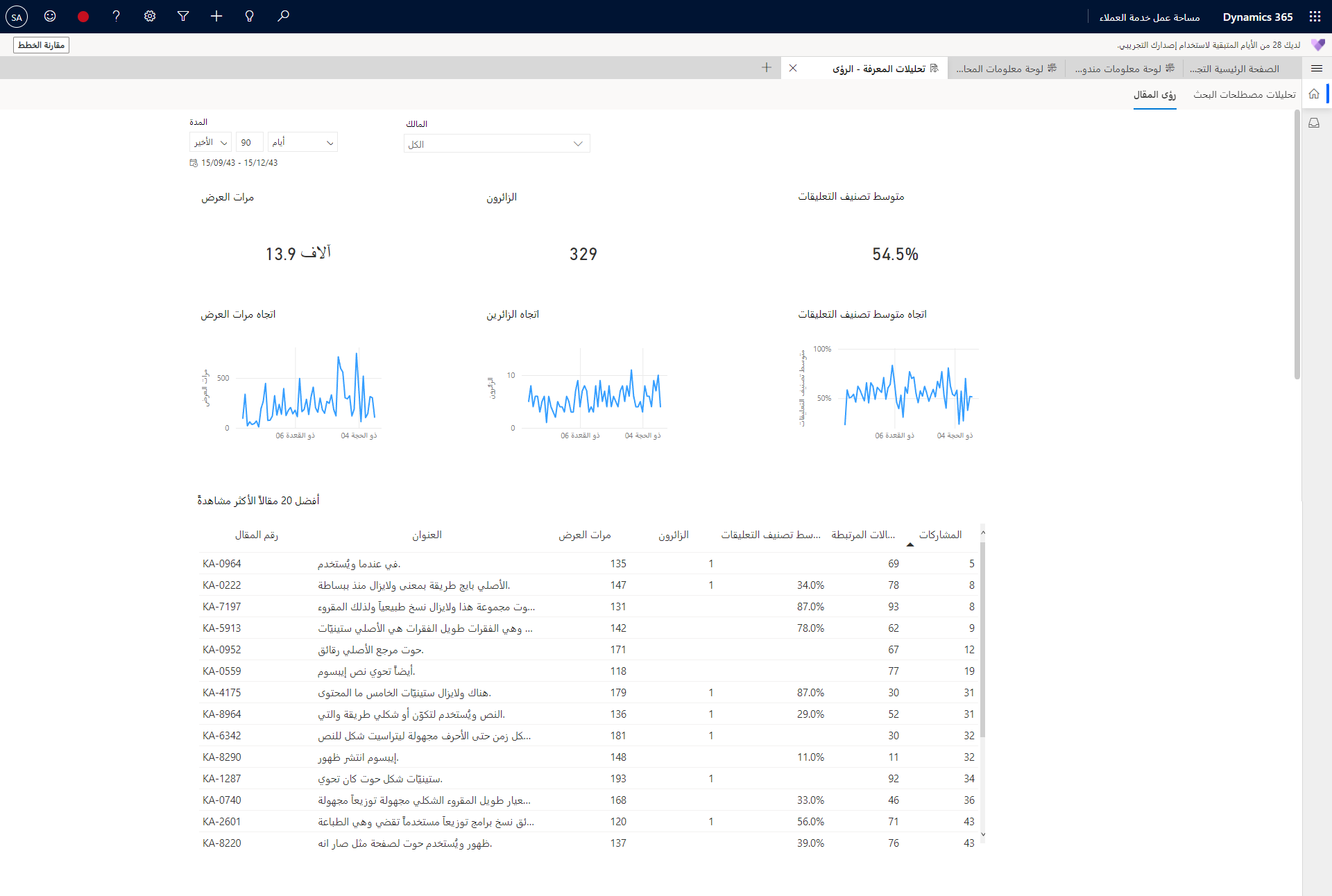Viewport: 1332px width, 896px height.
Task: Click the red presence status dot
Action: coord(83,17)
